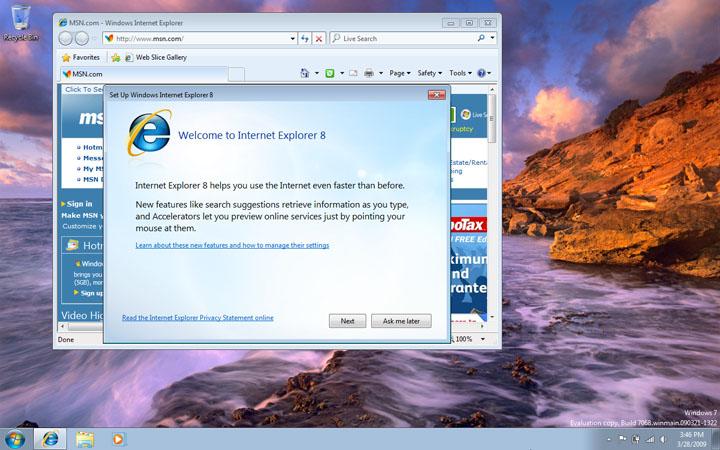Click the Sign in link on MSN page
The image size is (720, 450).
point(79,204)
